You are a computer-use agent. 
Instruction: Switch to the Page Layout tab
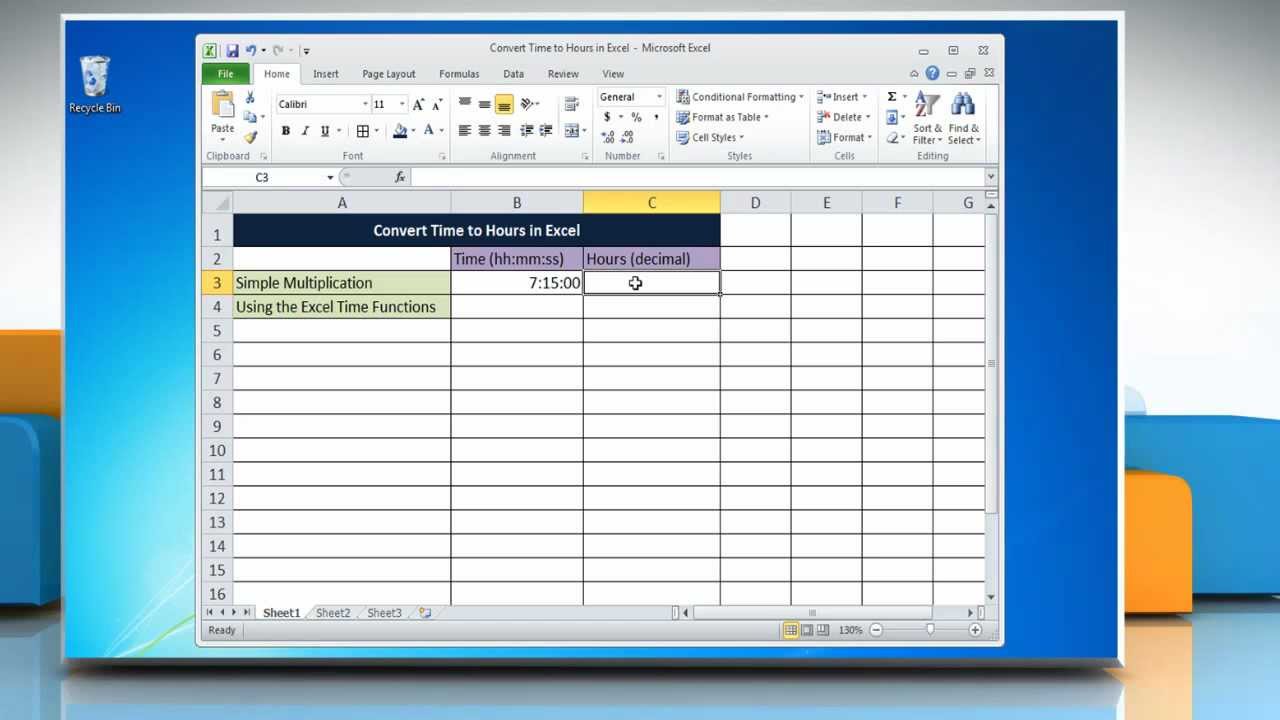pyautogui.click(x=389, y=74)
